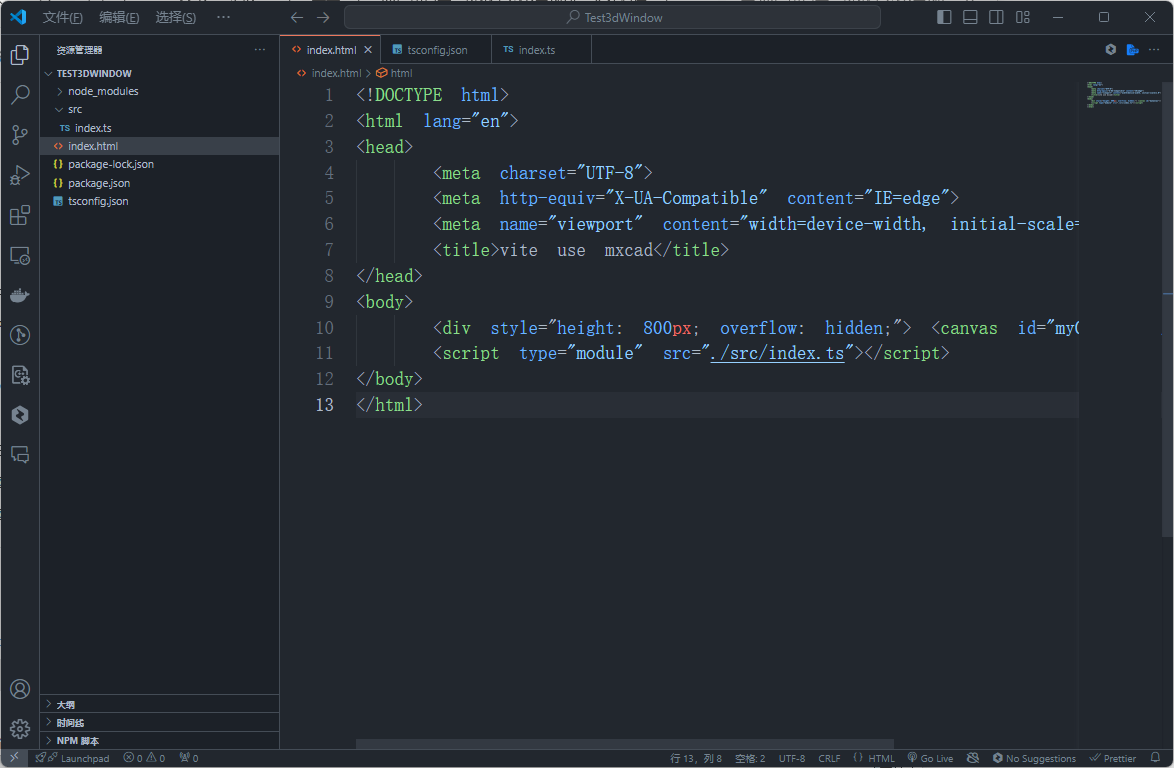Image resolution: width=1174 pixels, height=768 pixels.
Task: Open package.json in explorer
Action: 98,183
